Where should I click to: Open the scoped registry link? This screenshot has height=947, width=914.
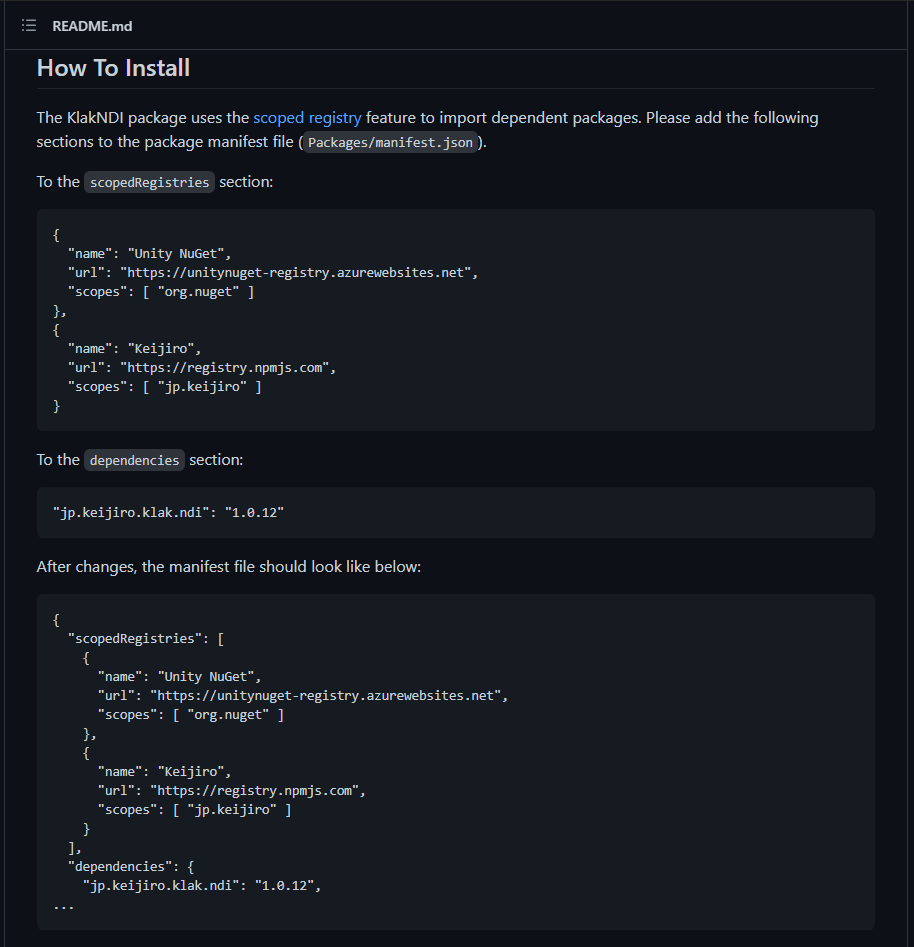(307, 118)
